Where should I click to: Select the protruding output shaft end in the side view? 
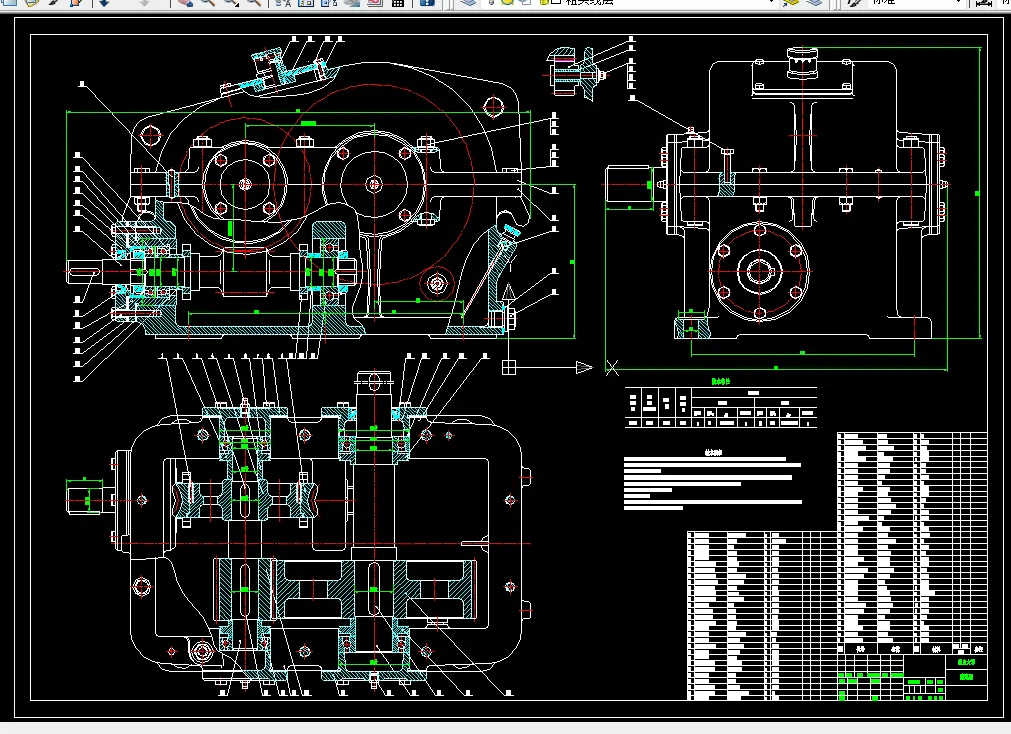tap(629, 184)
